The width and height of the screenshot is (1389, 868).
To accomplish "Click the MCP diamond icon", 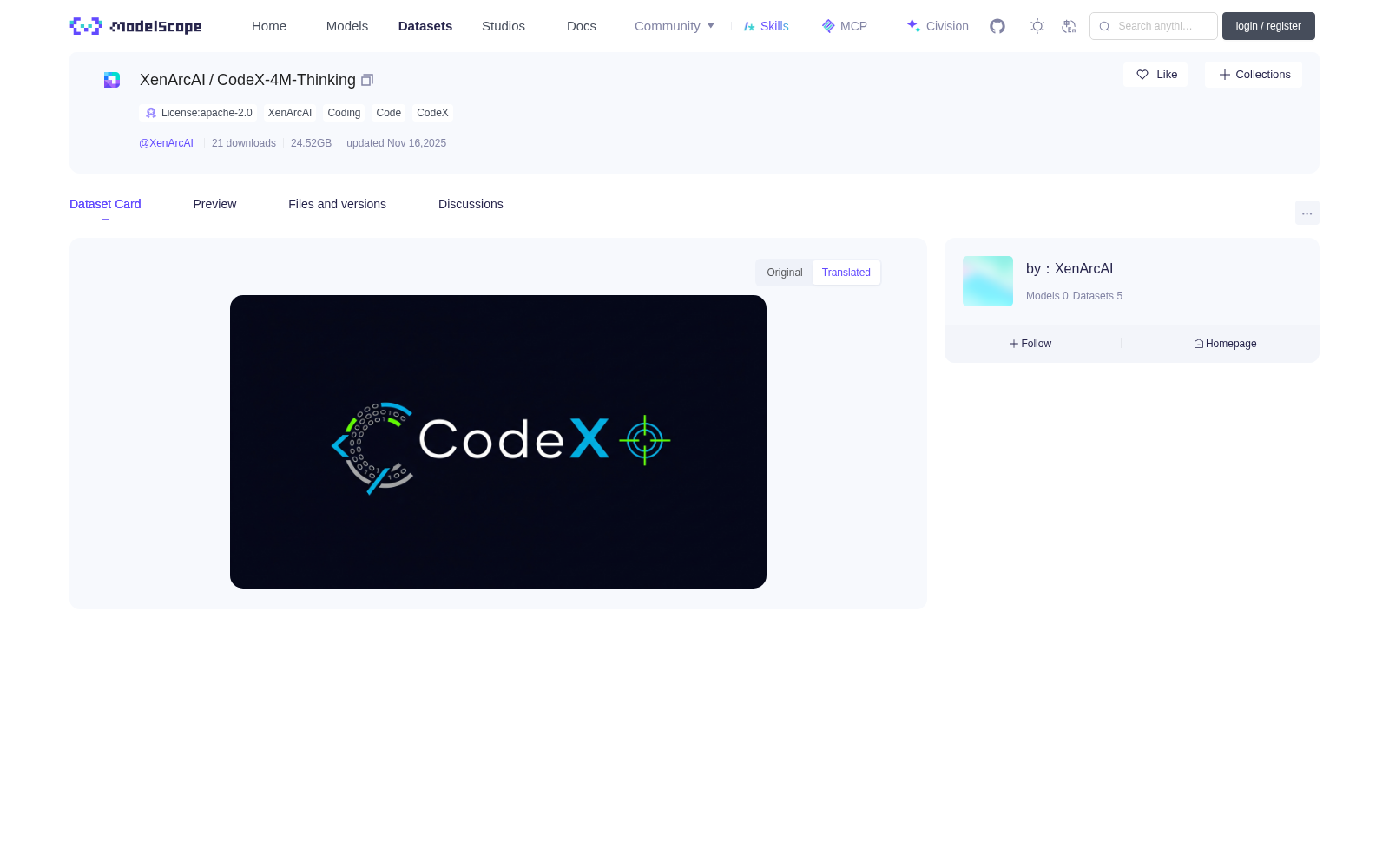I will pyautogui.click(x=828, y=26).
